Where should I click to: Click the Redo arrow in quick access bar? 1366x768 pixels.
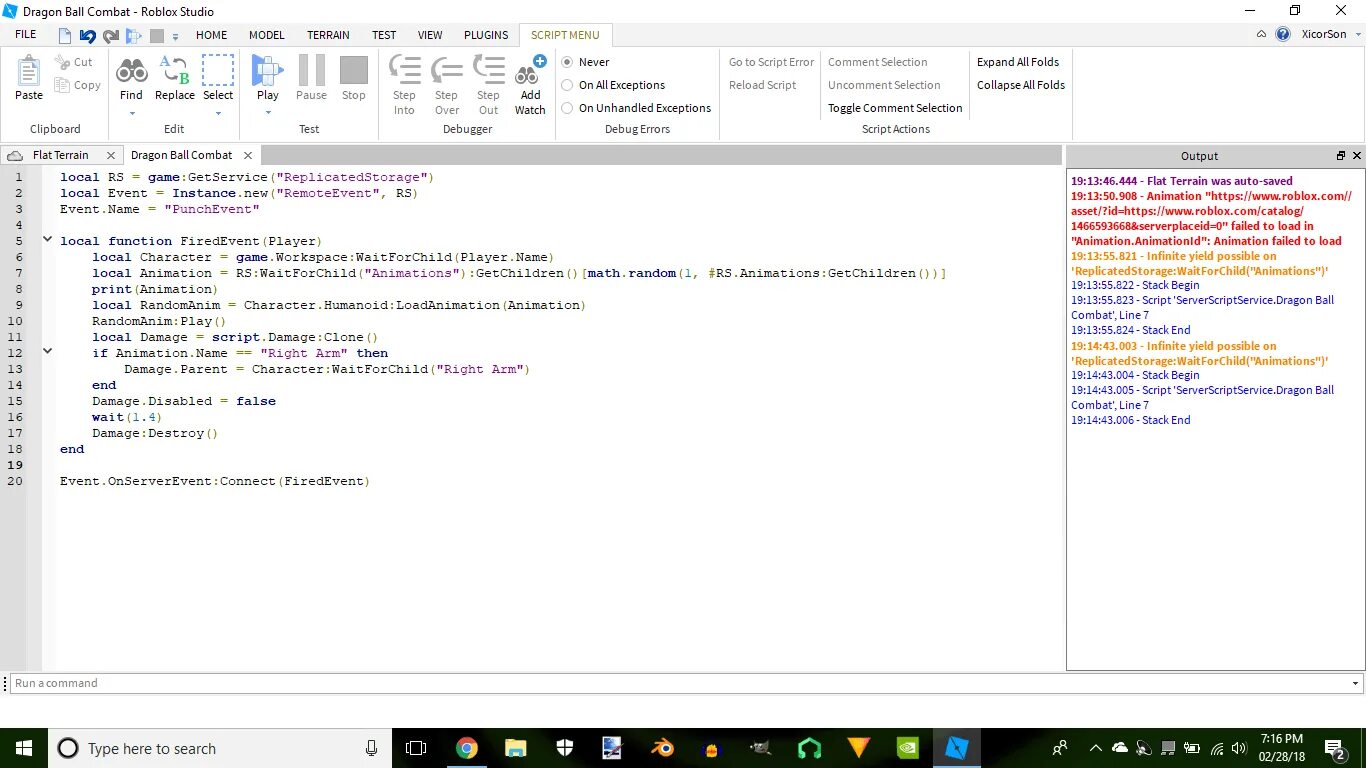tap(111, 35)
